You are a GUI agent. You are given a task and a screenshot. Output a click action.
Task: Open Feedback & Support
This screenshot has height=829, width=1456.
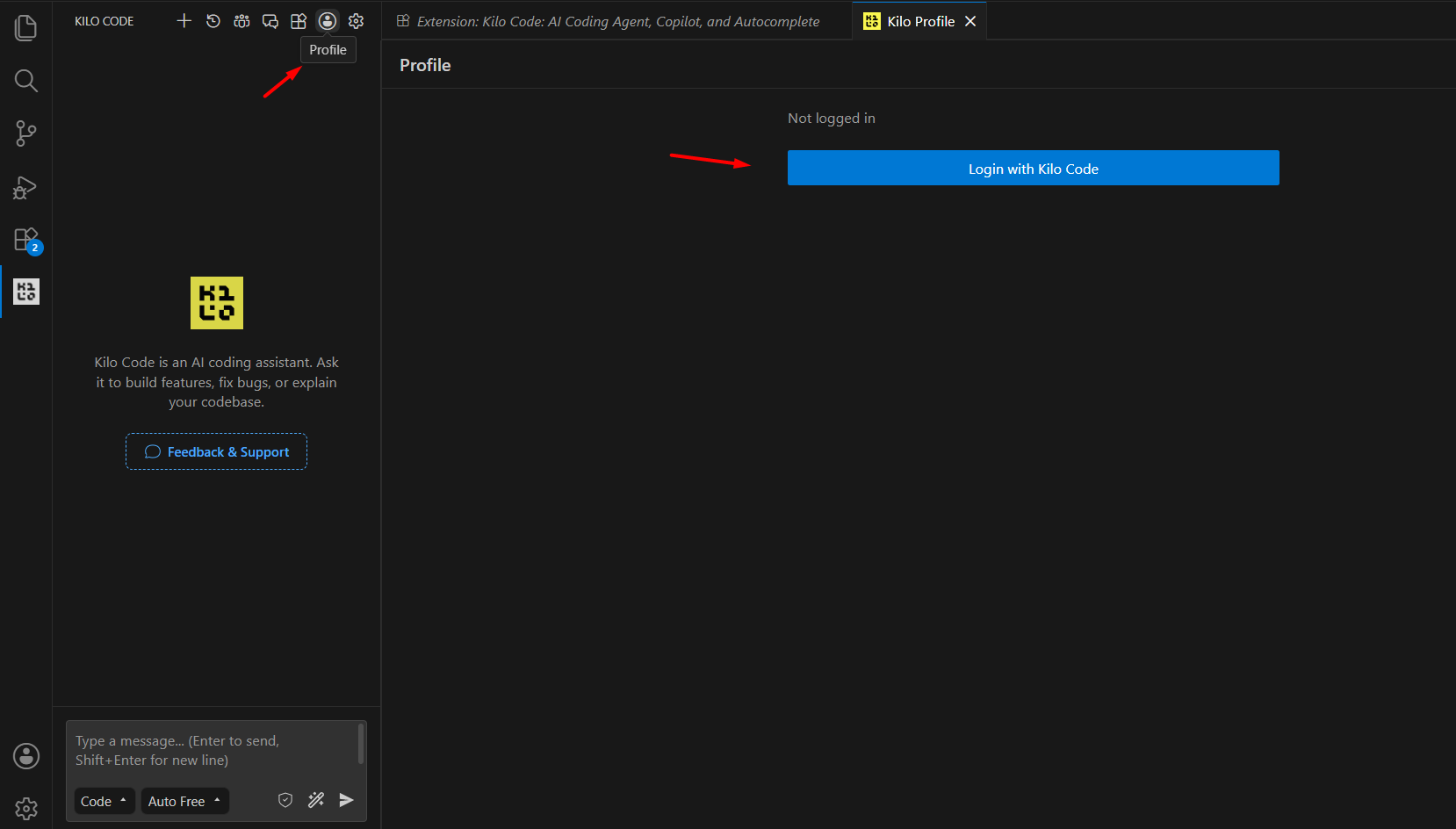pos(216,451)
